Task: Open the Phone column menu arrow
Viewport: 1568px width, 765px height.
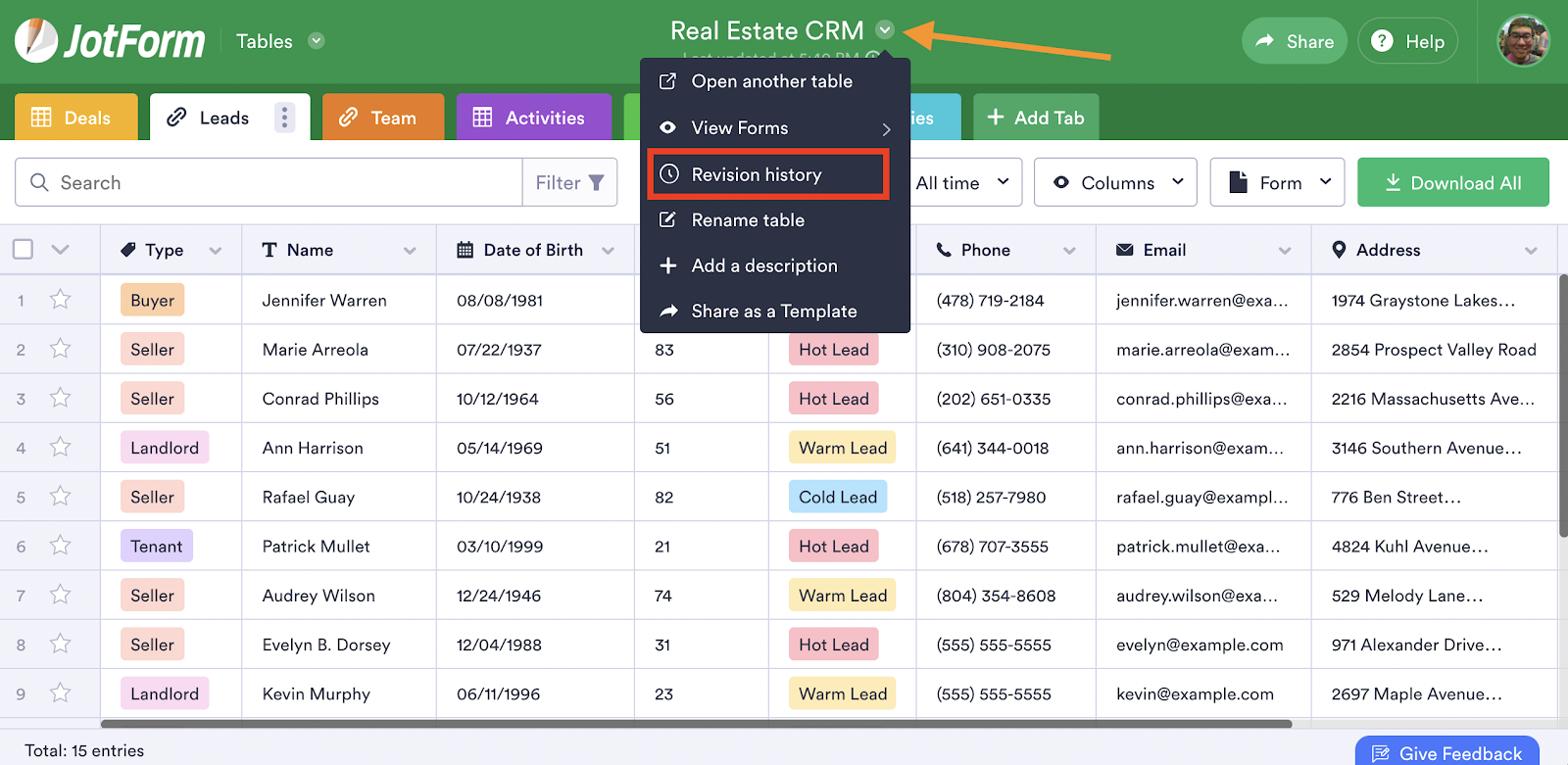Action: (1070, 251)
